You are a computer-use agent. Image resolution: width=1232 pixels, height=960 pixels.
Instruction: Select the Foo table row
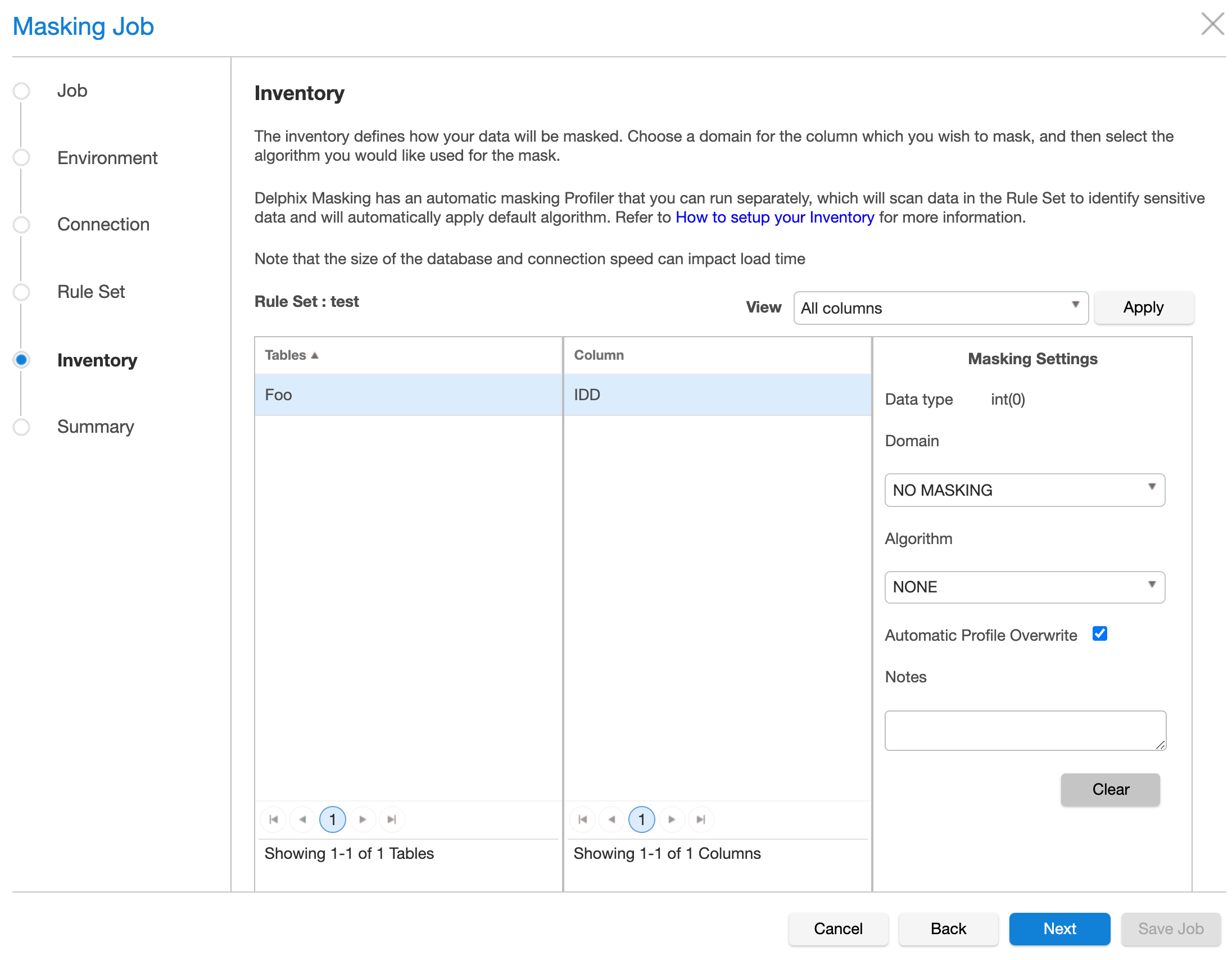[x=409, y=395]
